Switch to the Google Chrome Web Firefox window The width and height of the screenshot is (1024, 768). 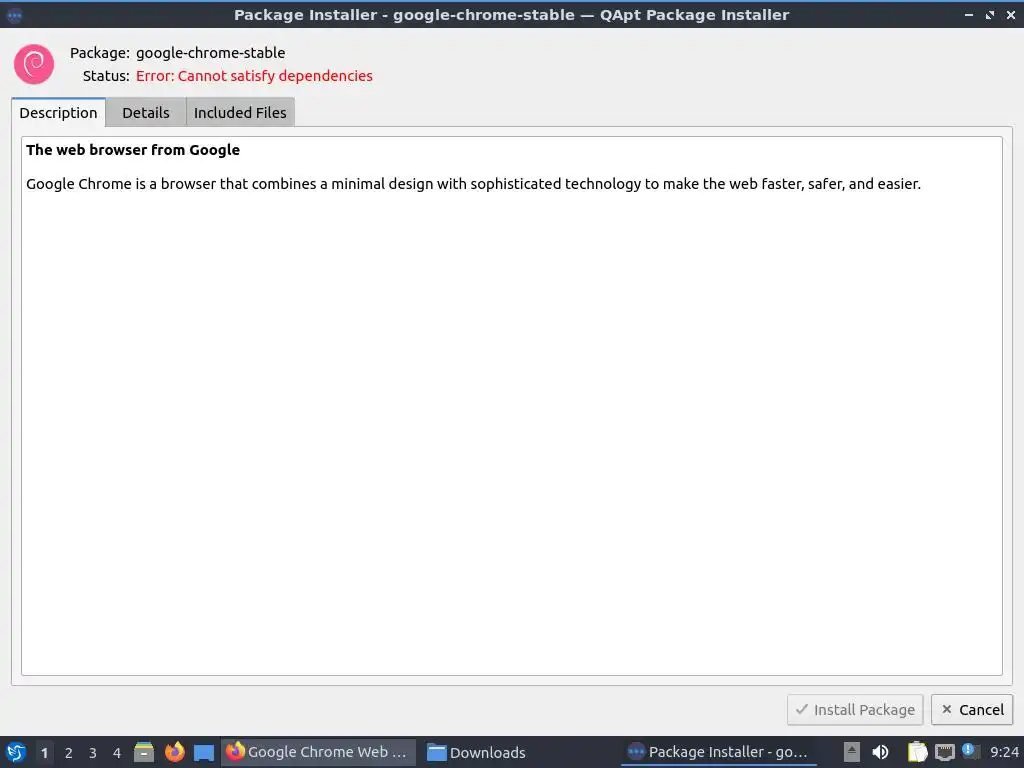coord(318,752)
